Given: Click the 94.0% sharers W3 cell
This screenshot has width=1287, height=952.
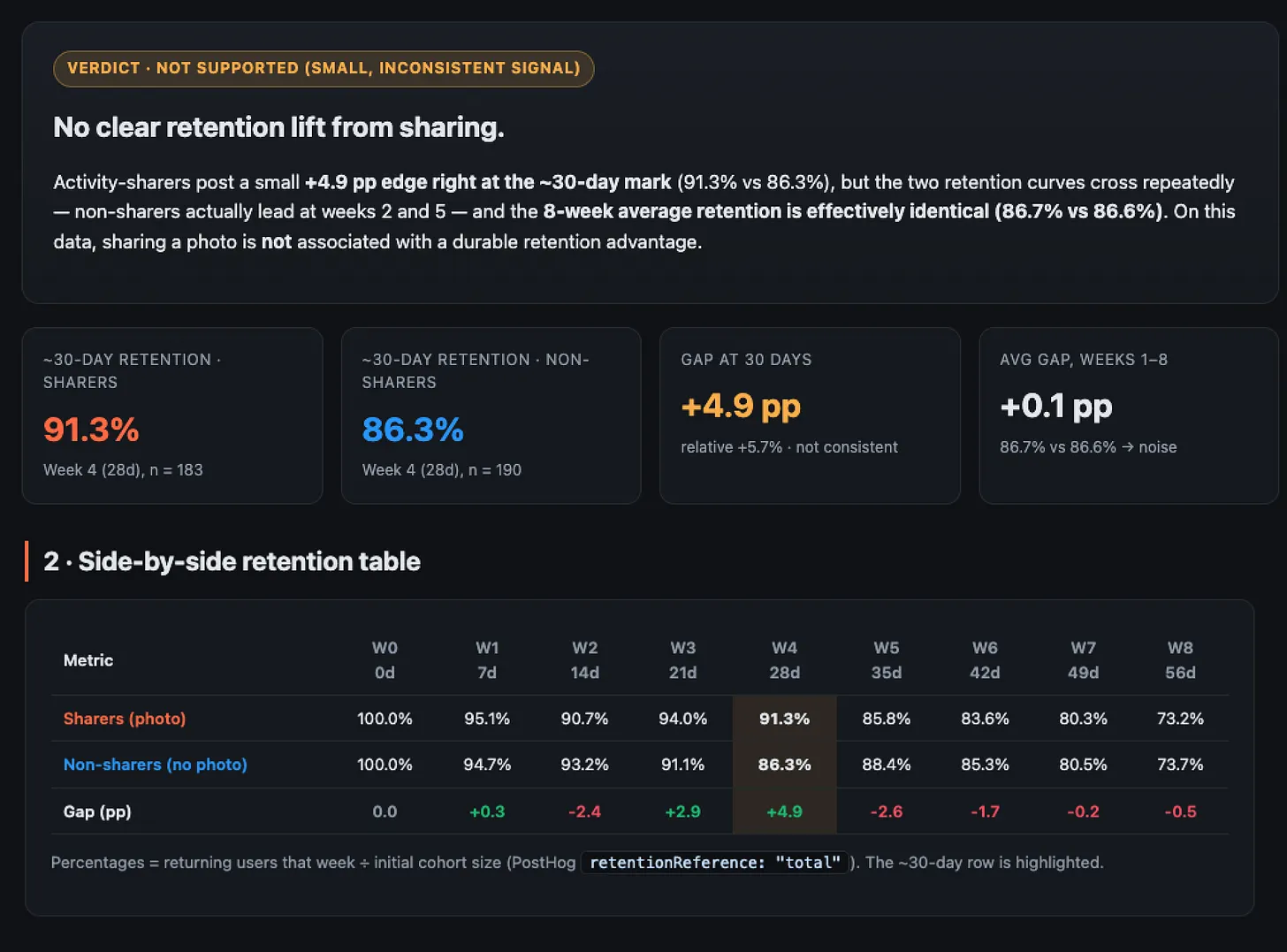Looking at the screenshot, I should [682, 719].
